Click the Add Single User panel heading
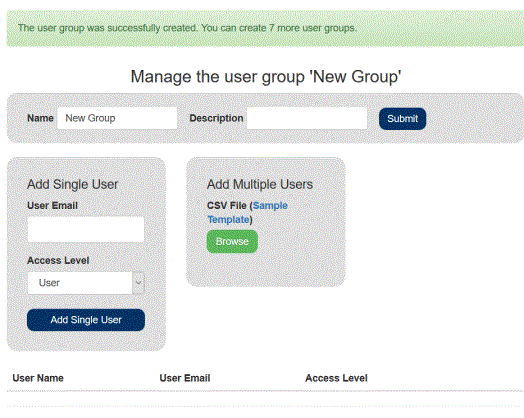524x418 pixels. click(x=73, y=184)
